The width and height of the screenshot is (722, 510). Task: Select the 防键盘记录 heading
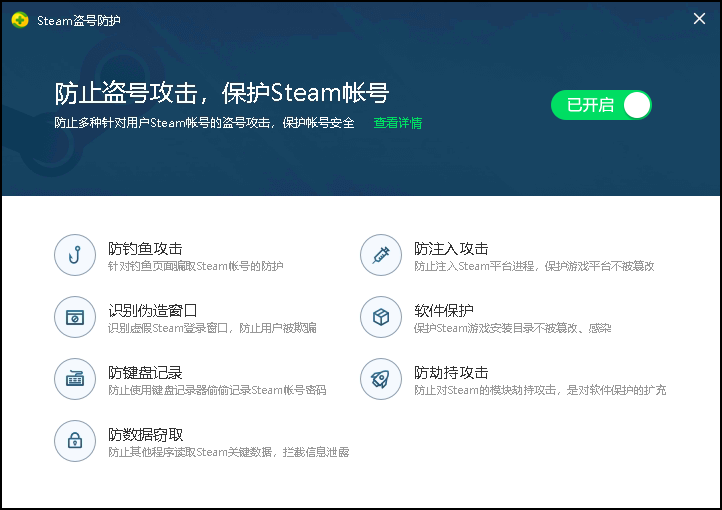(146, 372)
